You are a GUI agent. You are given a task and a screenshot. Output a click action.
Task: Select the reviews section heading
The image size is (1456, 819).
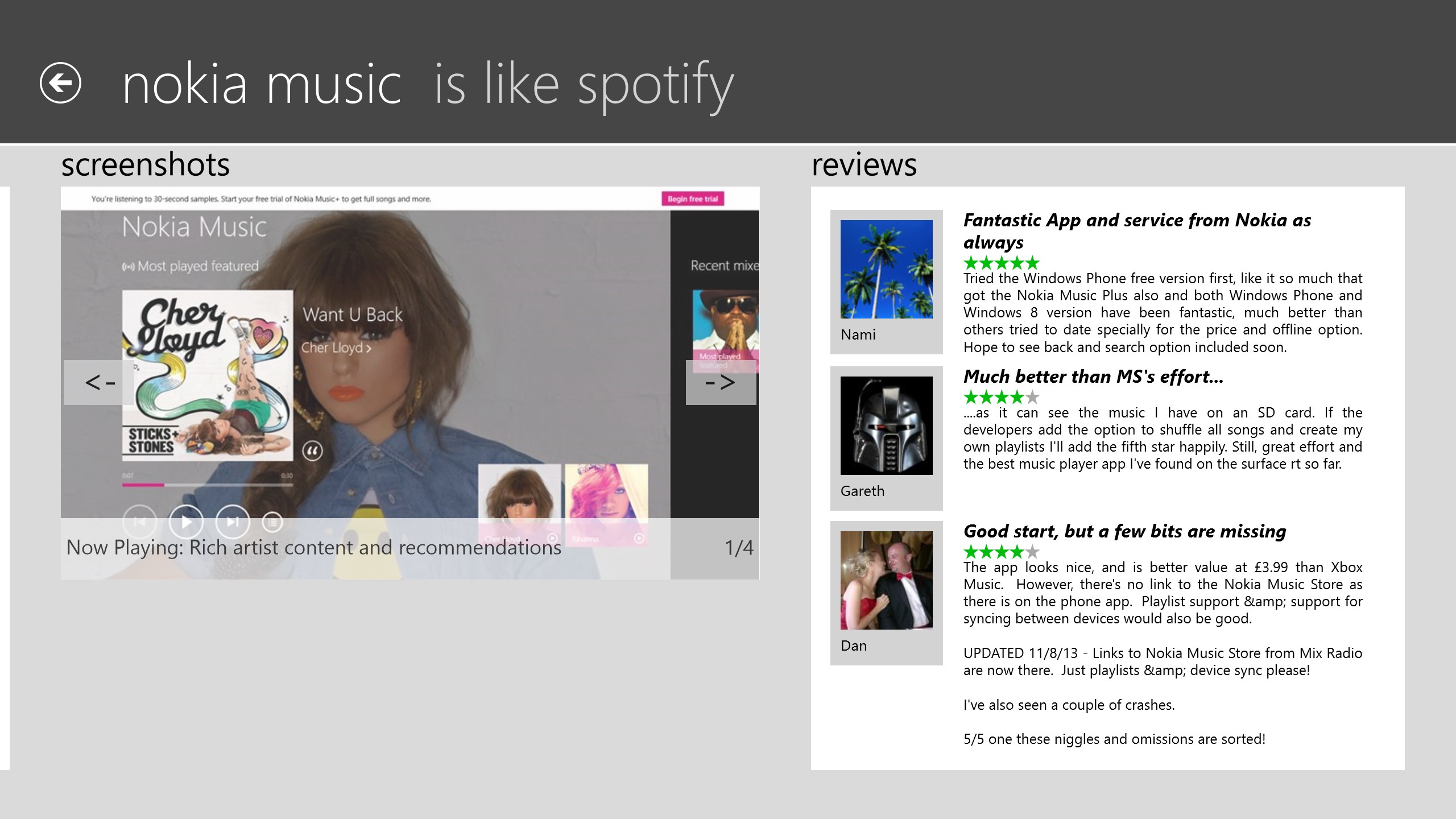click(863, 166)
